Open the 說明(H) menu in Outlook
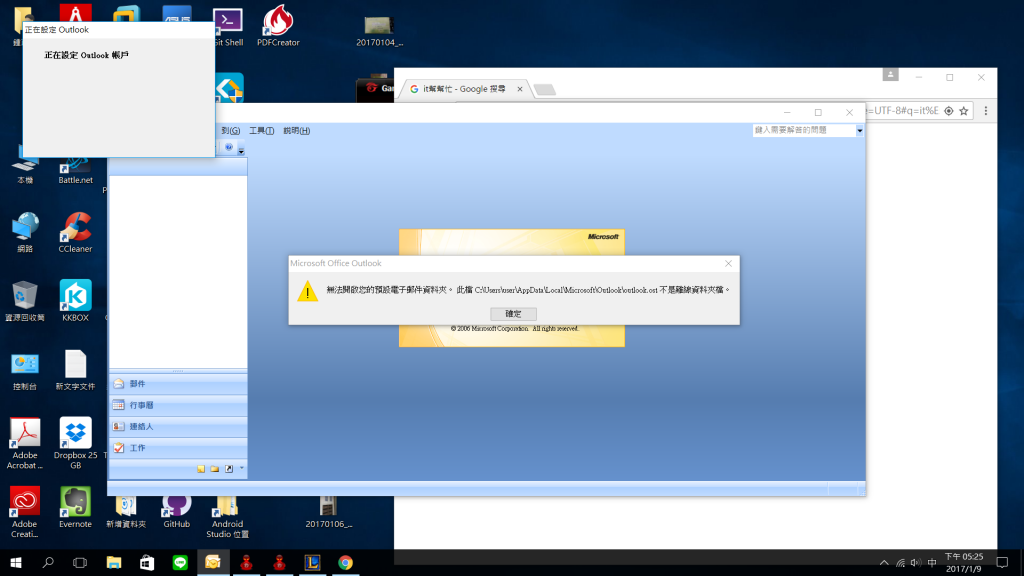Image resolution: width=1024 pixels, height=576 pixels. click(x=296, y=131)
